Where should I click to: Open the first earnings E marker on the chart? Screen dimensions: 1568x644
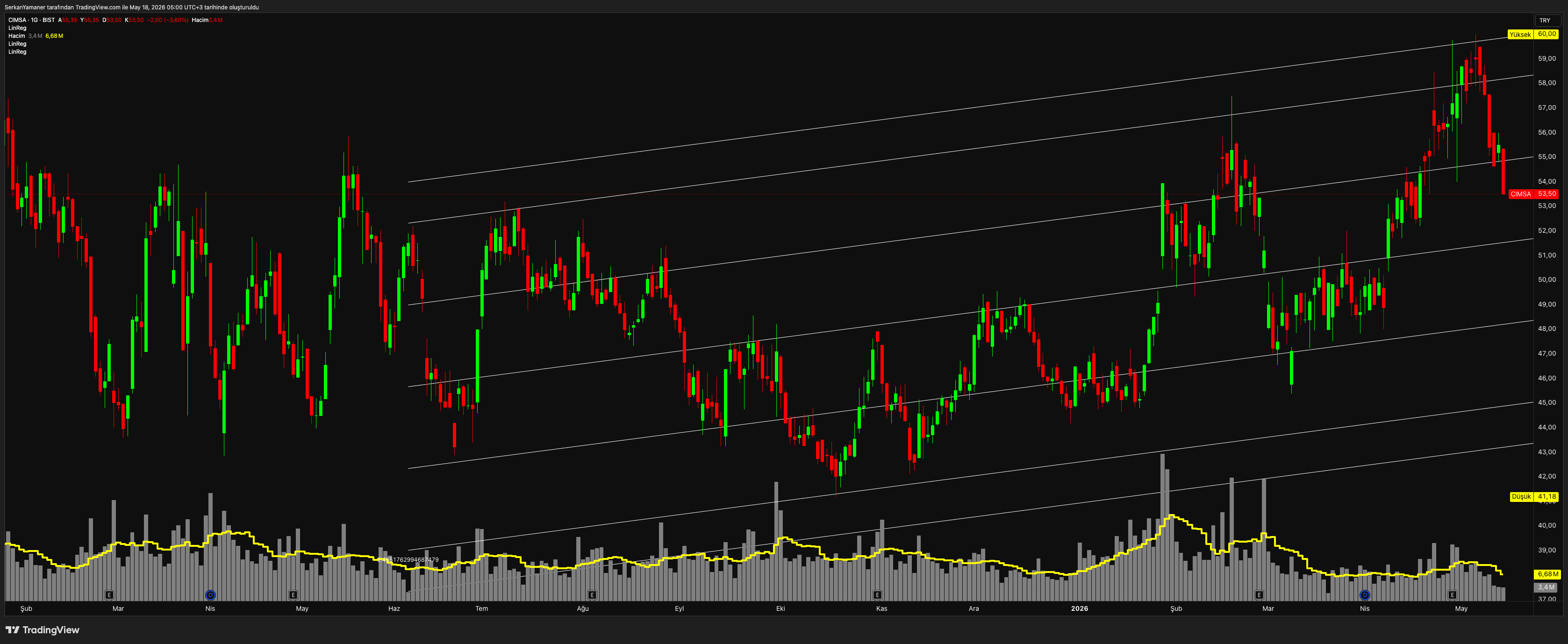(x=109, y=595)
